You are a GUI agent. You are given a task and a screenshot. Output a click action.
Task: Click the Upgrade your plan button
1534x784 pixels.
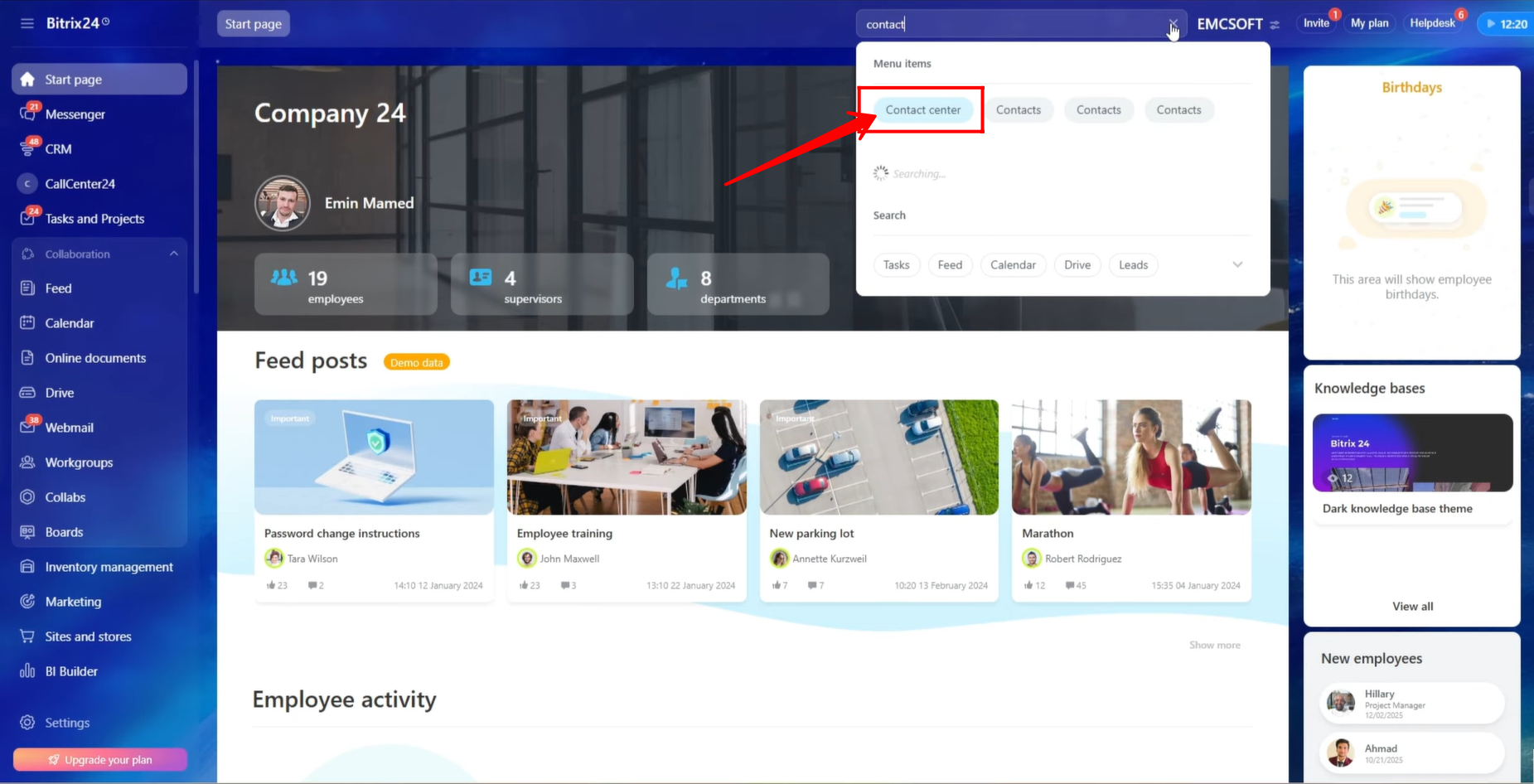coord(100,759)
